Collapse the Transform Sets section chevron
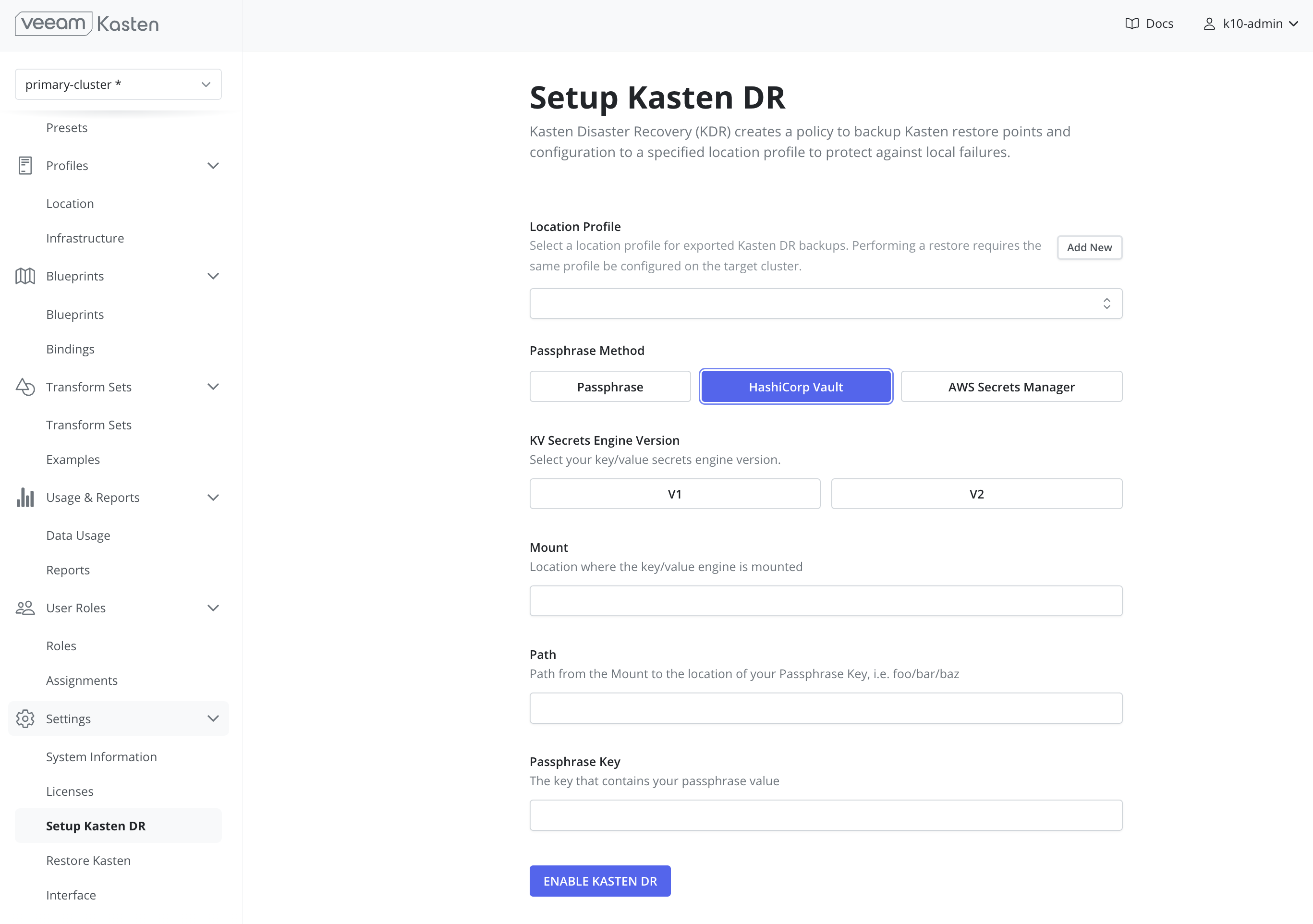Viewport: 1313px width, 924px height. click(213, 387)
